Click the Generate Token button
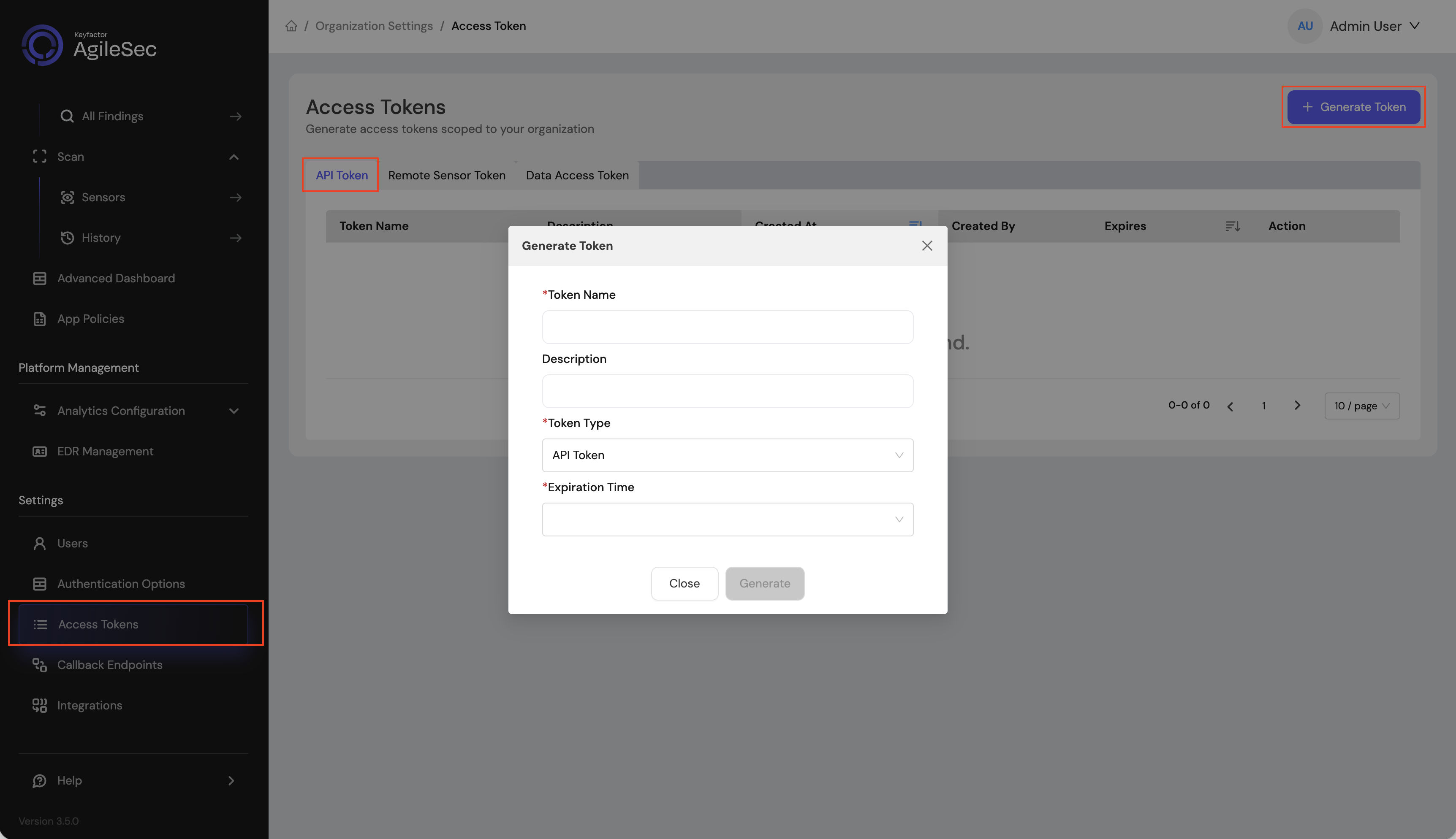Image resolution: width=1456 pixels, height=839 pixels. click(x=1353, y=107)
